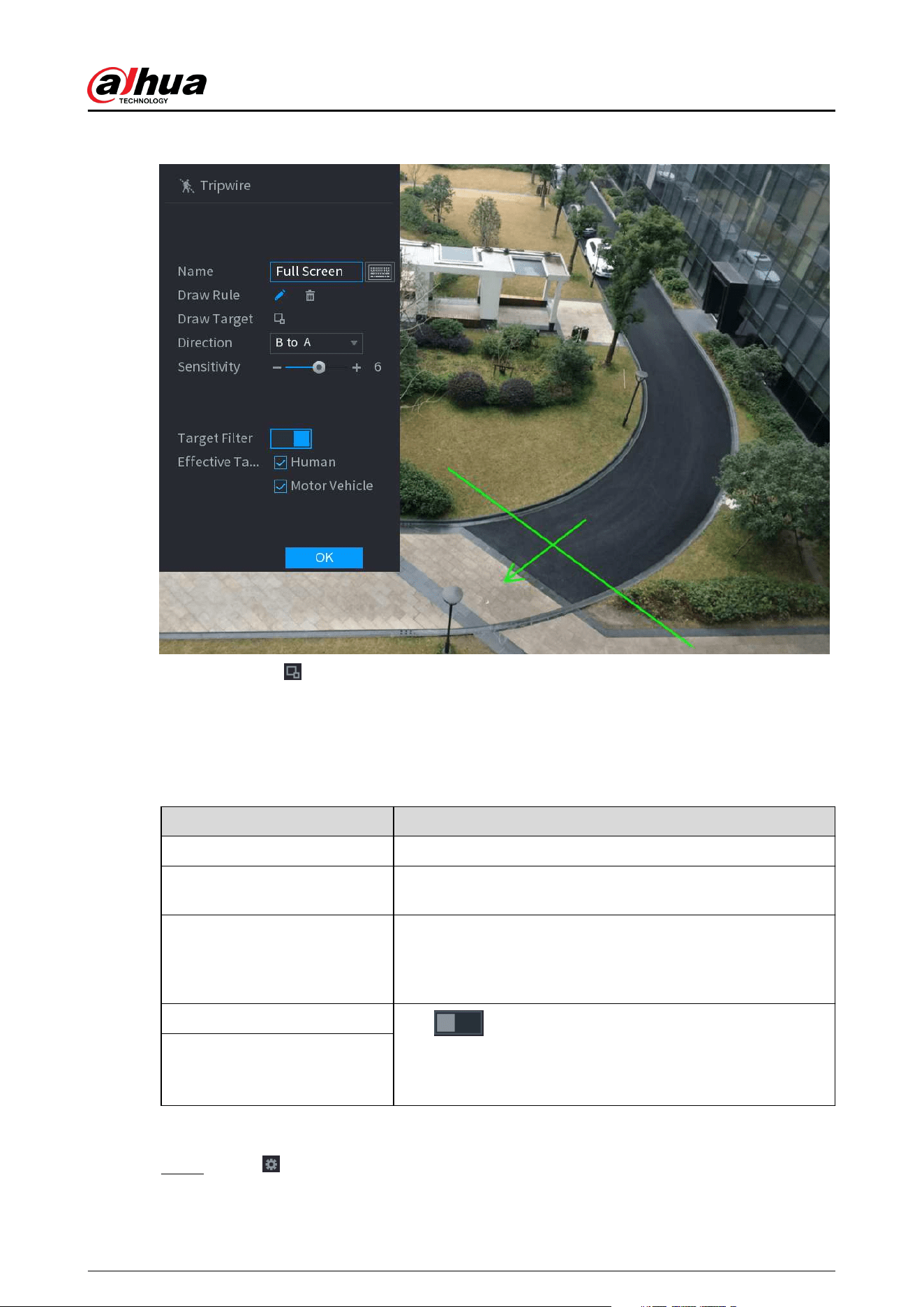Click the Sensitivity slider handle
Image resolution: width=924 pixels, height=1307 pixels.
(319, 367)
